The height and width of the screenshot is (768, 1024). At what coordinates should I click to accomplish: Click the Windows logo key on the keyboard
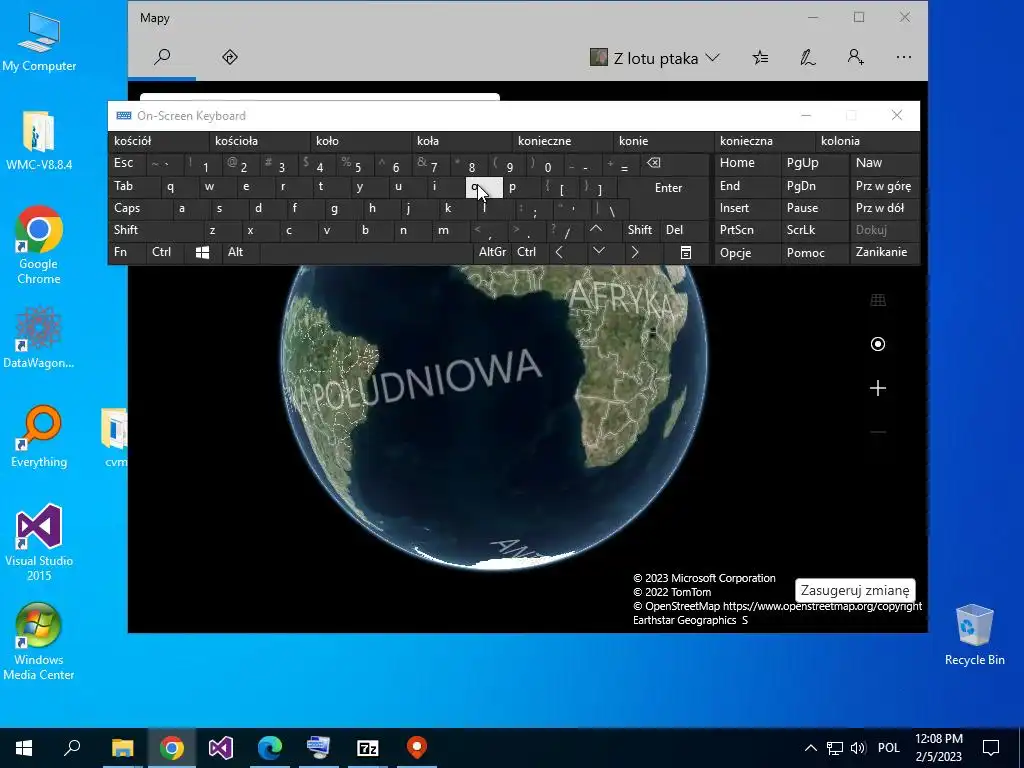202,252
